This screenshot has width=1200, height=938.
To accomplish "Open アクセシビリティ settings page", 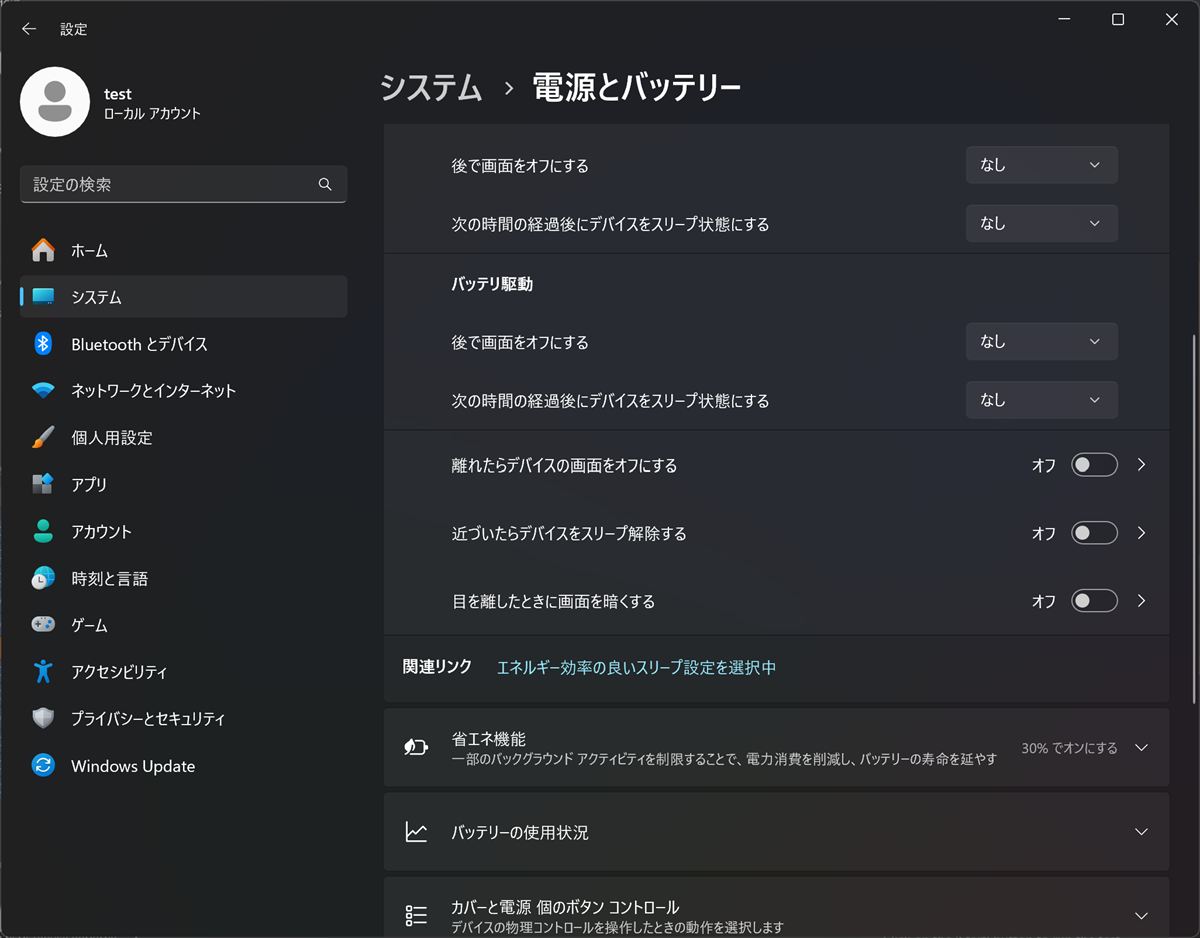I will 184,672.
